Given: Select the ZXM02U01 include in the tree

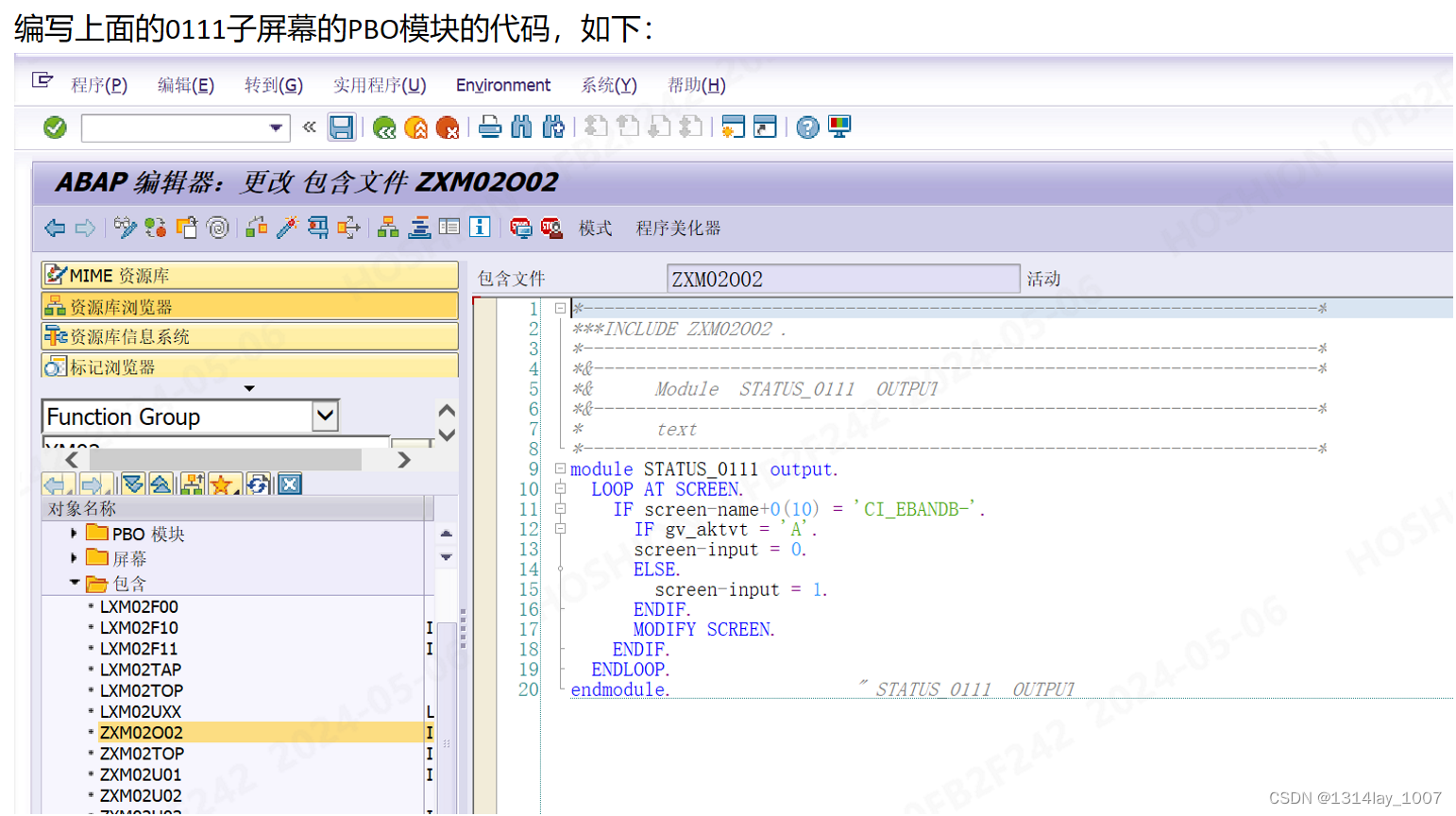Looking at the screenshot, I should point(141,774).
